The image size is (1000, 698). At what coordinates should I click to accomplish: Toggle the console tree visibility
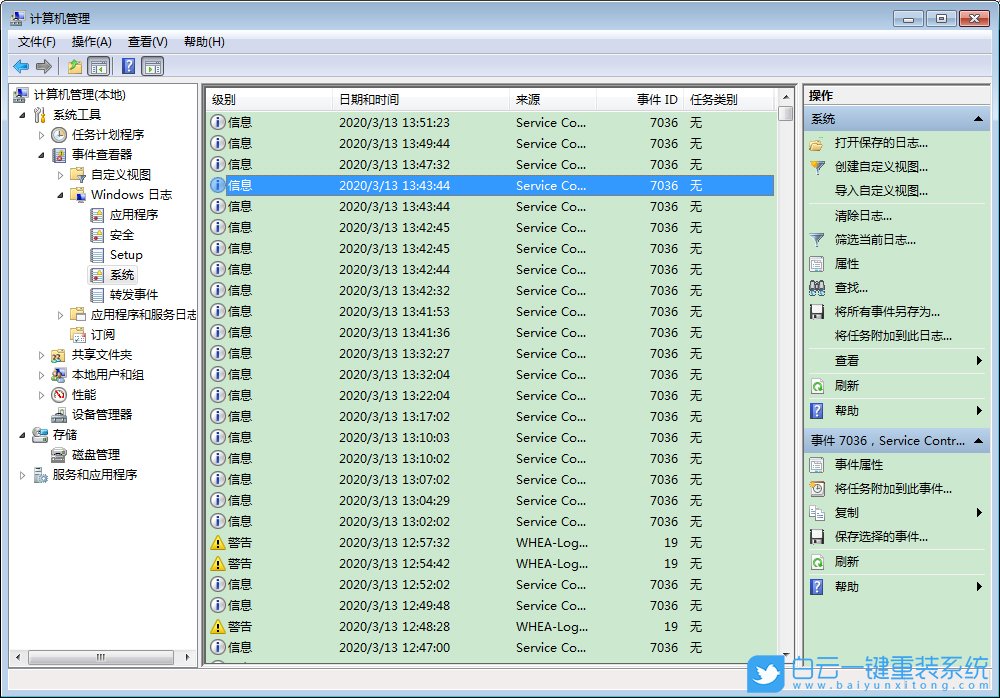point(101,66)
